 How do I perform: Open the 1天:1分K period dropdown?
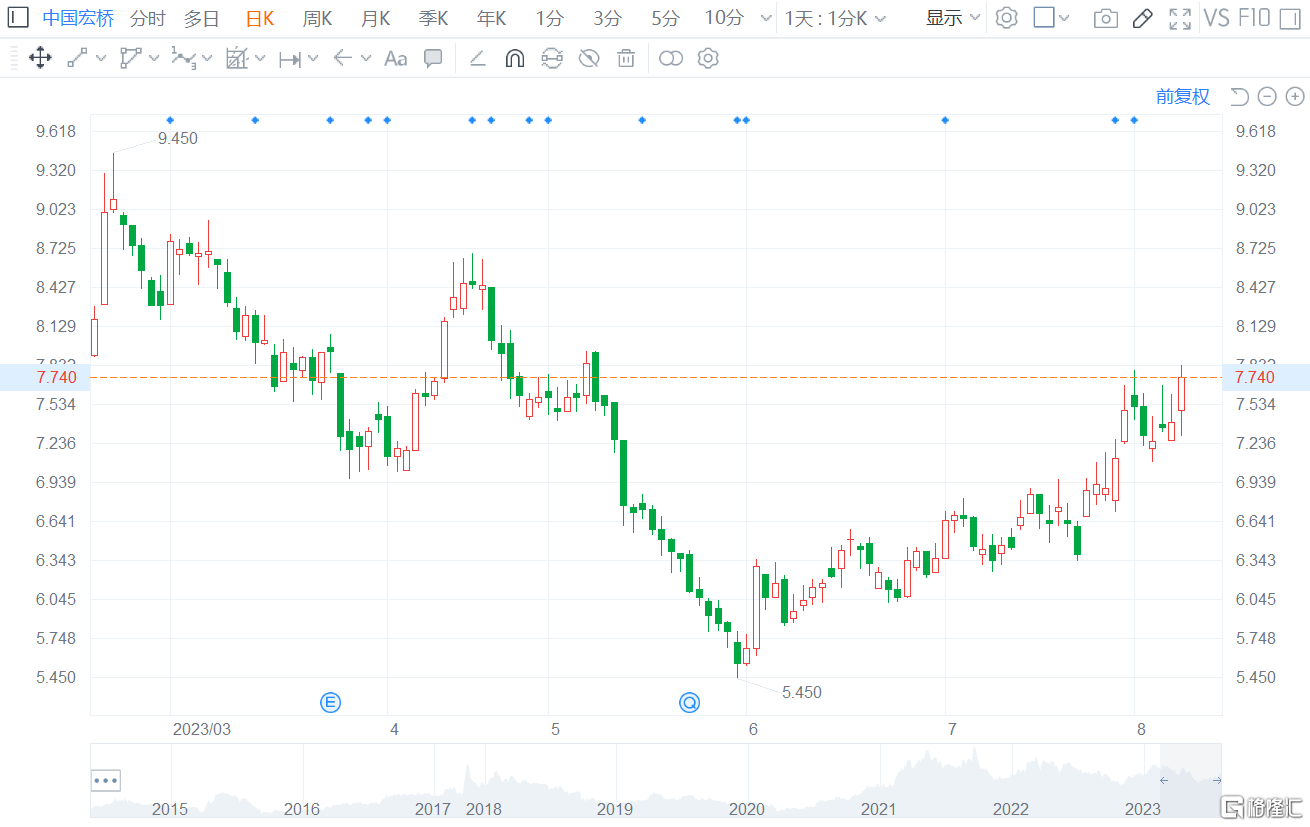(833, 18)
